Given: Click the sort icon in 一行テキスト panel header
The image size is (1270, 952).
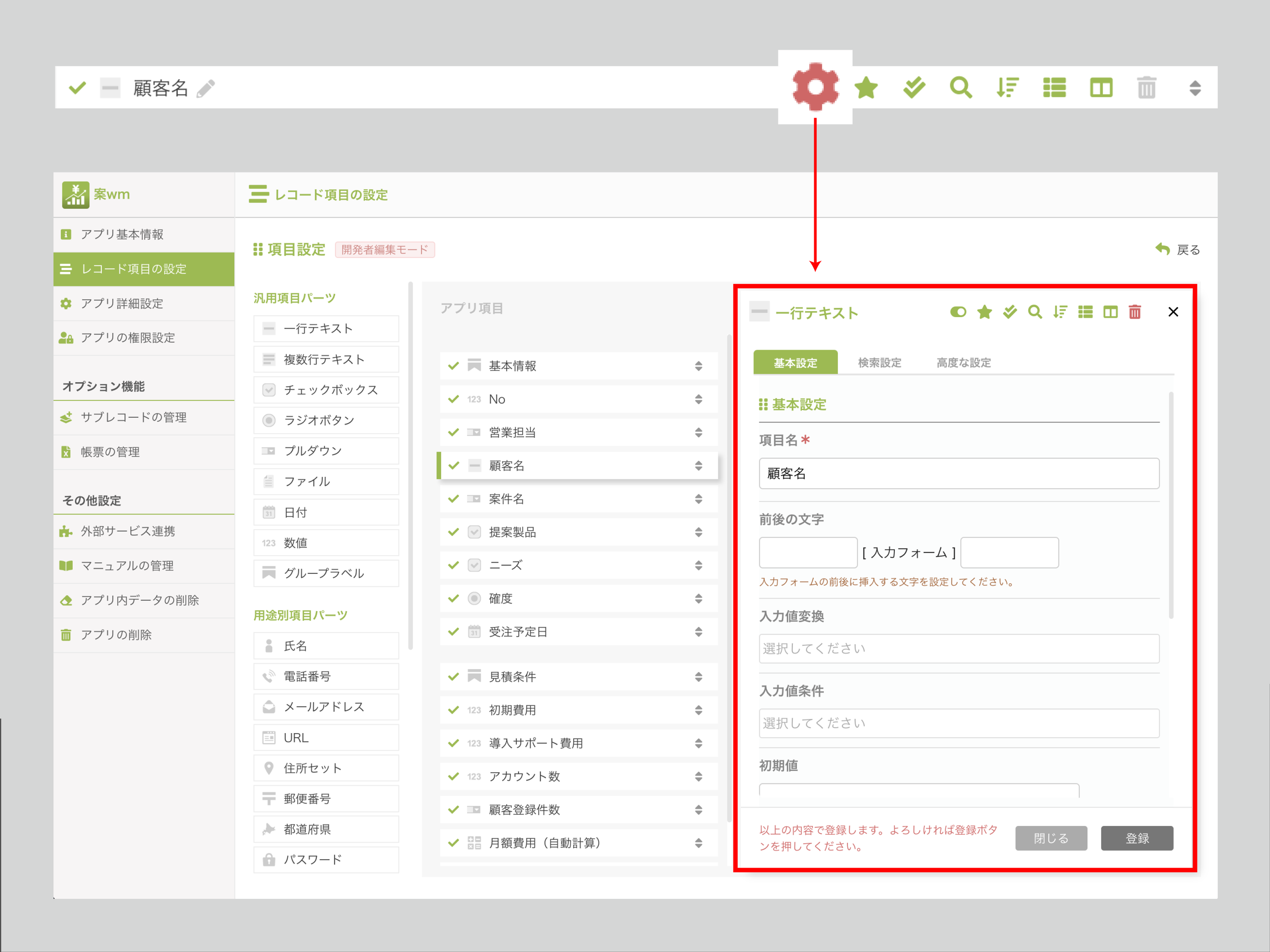Looking at the screenshot, I should pos(1060,312).
